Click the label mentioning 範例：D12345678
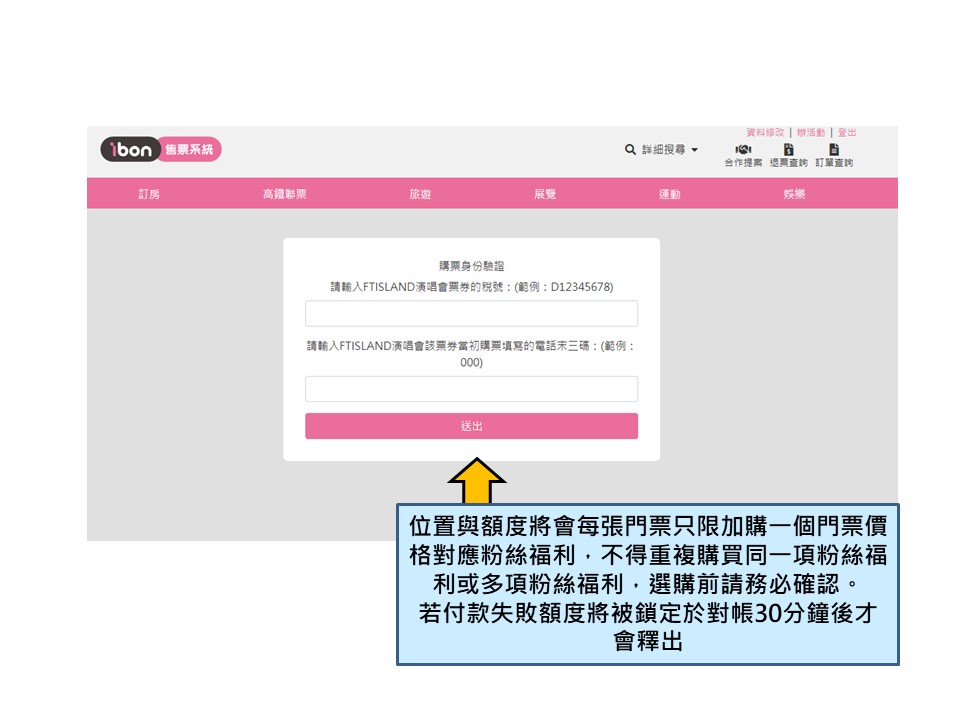The image size is (960, 720). 471,287
